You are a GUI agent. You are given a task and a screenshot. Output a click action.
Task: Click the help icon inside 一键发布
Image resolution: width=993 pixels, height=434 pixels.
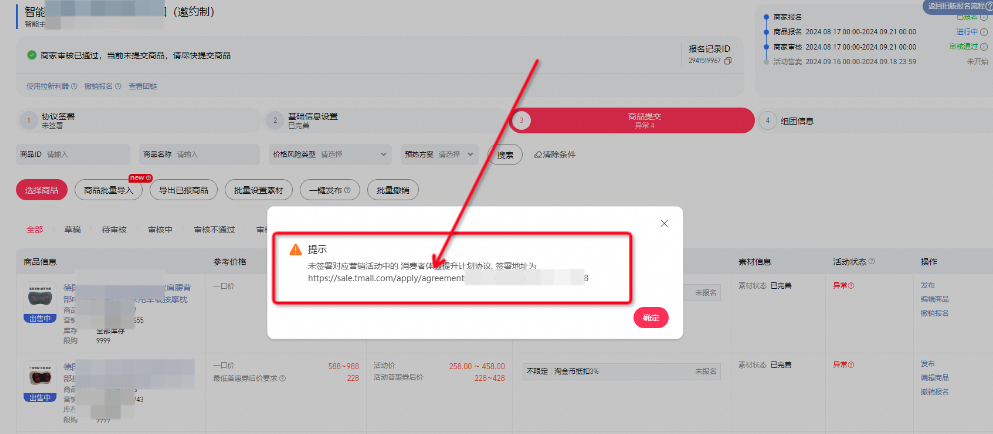348,190
